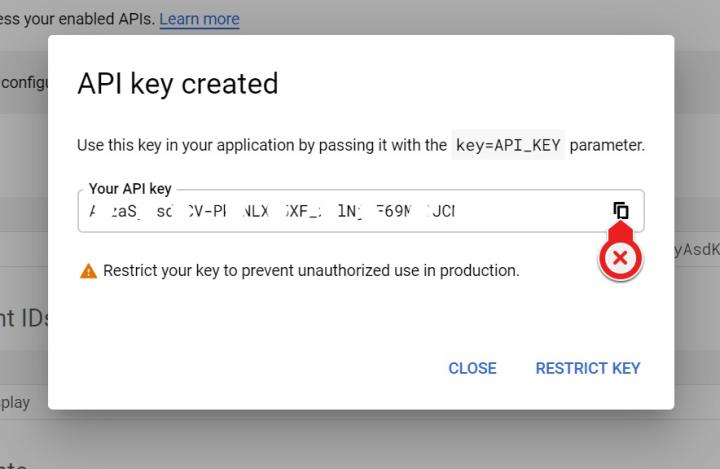
Task: Click the key=API_KEY code snippet
Action: click(508, 145)
